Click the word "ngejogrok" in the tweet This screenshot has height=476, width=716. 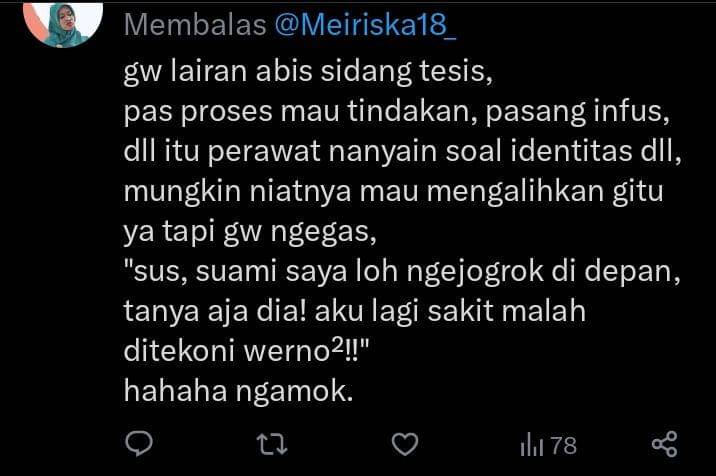coord(475,273)
